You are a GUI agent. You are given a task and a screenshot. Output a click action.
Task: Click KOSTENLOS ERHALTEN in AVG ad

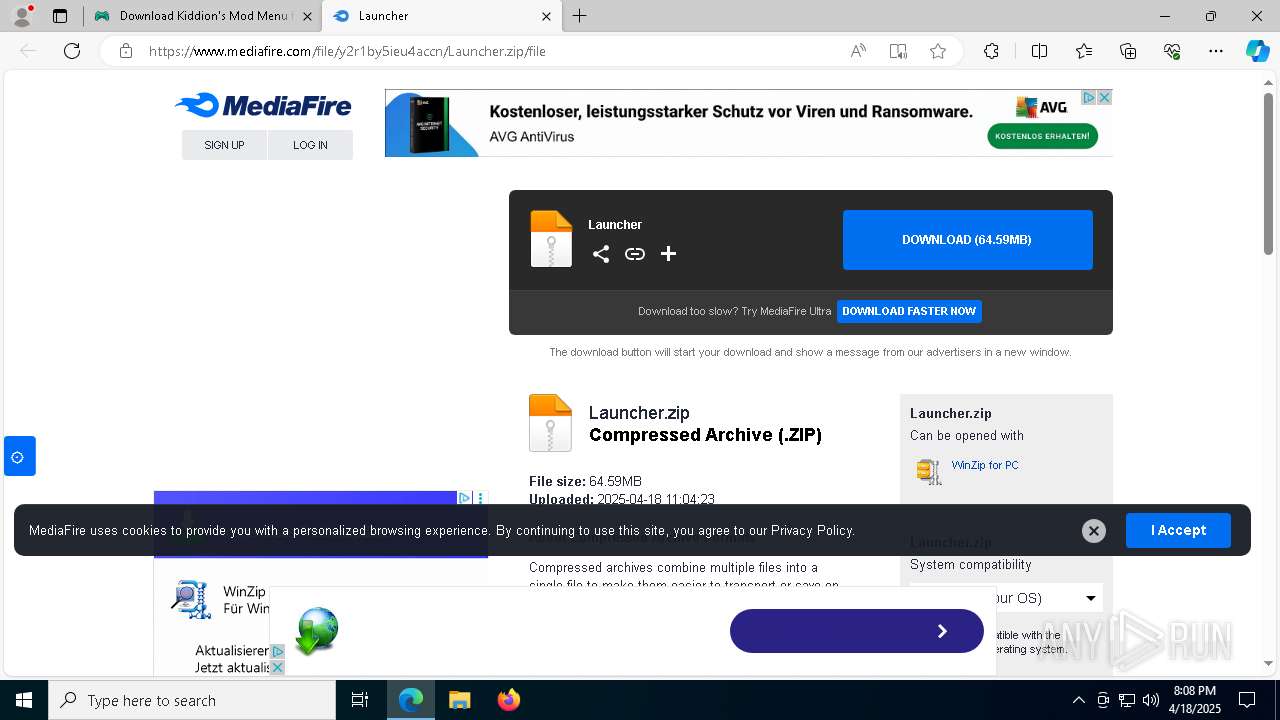tap(1043, 136)
